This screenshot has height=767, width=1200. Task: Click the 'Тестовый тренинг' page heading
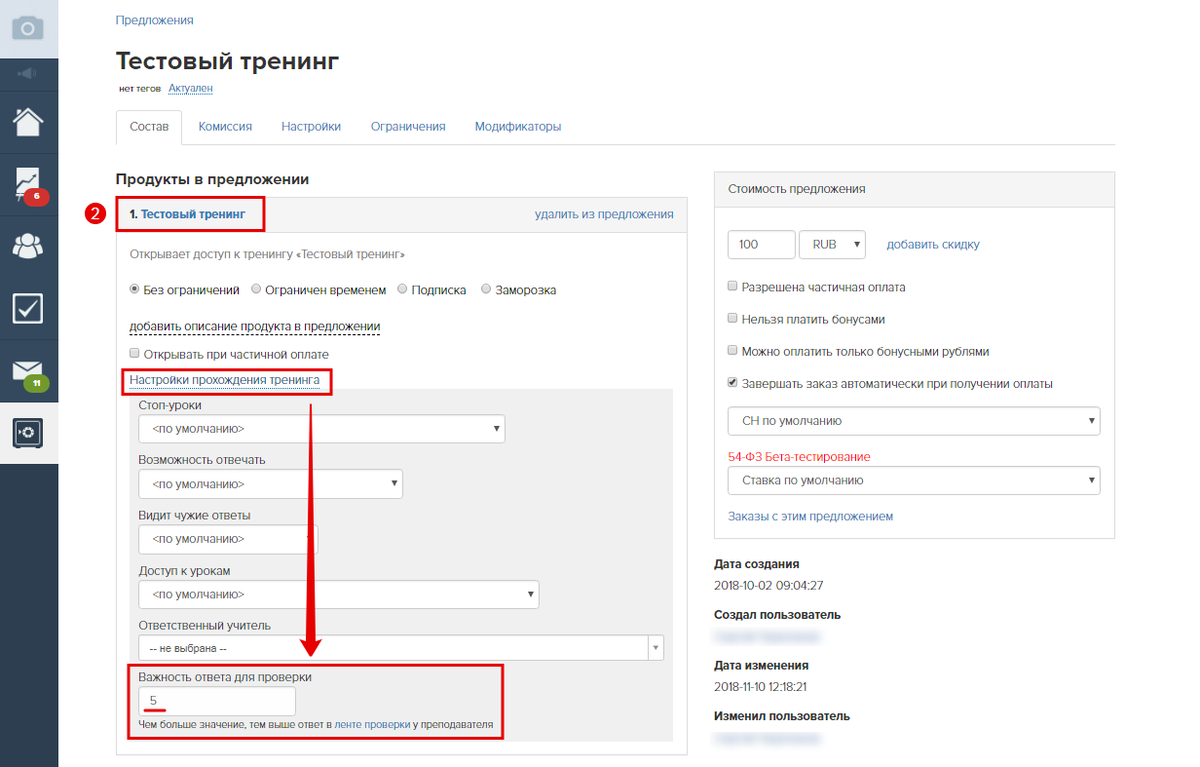click(228, 61)
